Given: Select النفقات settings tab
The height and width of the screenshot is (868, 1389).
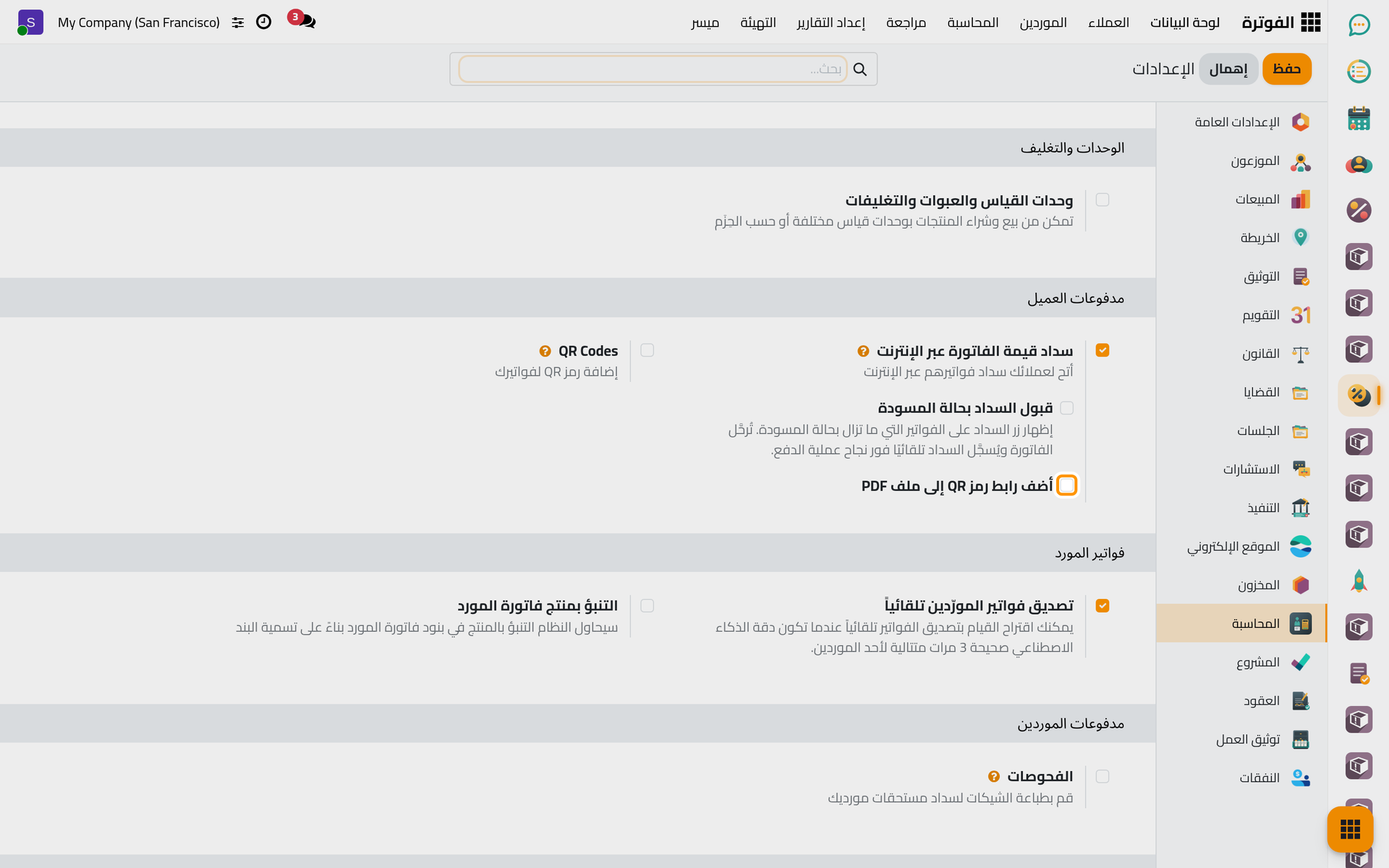Looking at the screenshot, I should [x=1241, y=778].
